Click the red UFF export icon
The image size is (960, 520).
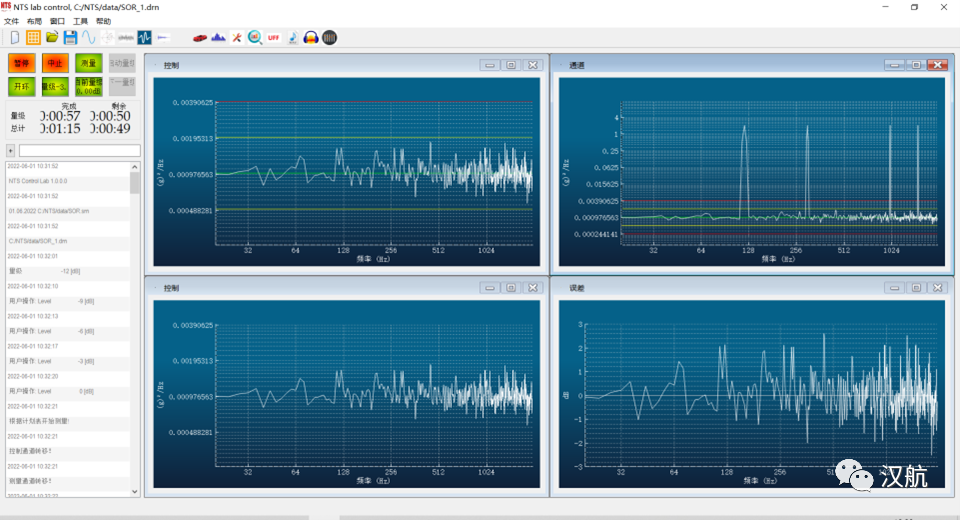pos(274,38)
